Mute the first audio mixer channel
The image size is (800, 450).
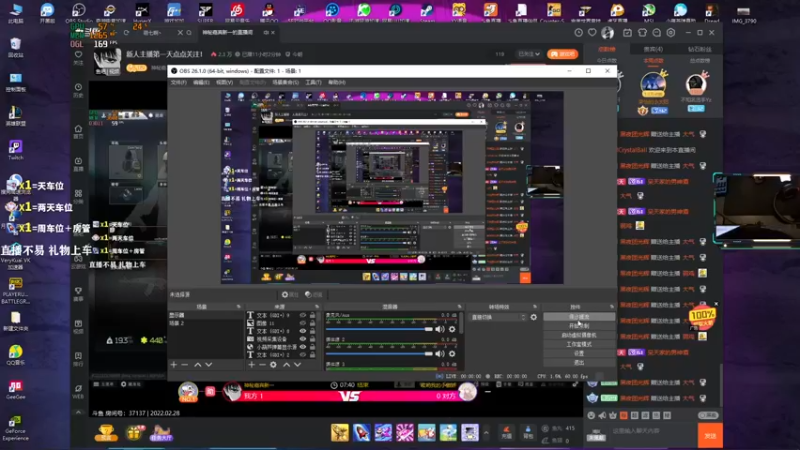(440, 329)
